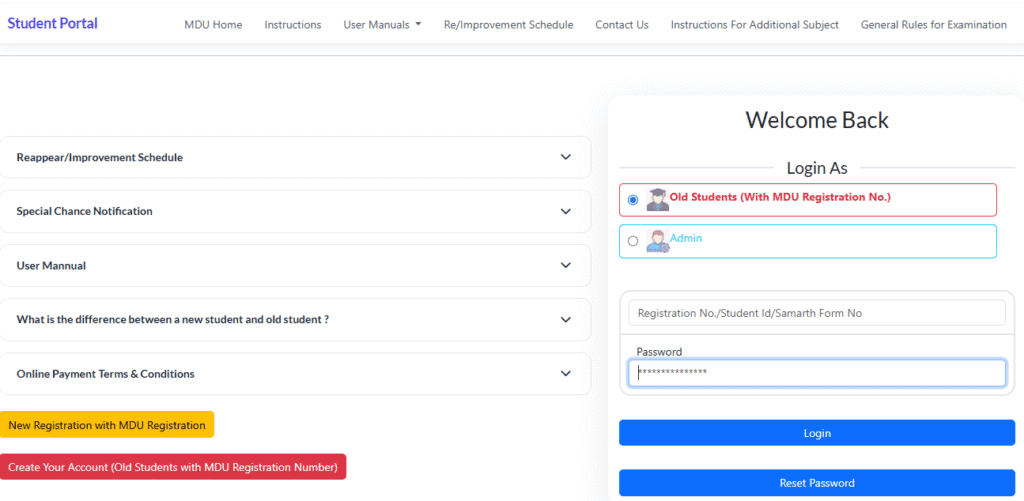Click the Password field label
Viewport: 1024px width, 501px height.
click(x=659, y=351)
